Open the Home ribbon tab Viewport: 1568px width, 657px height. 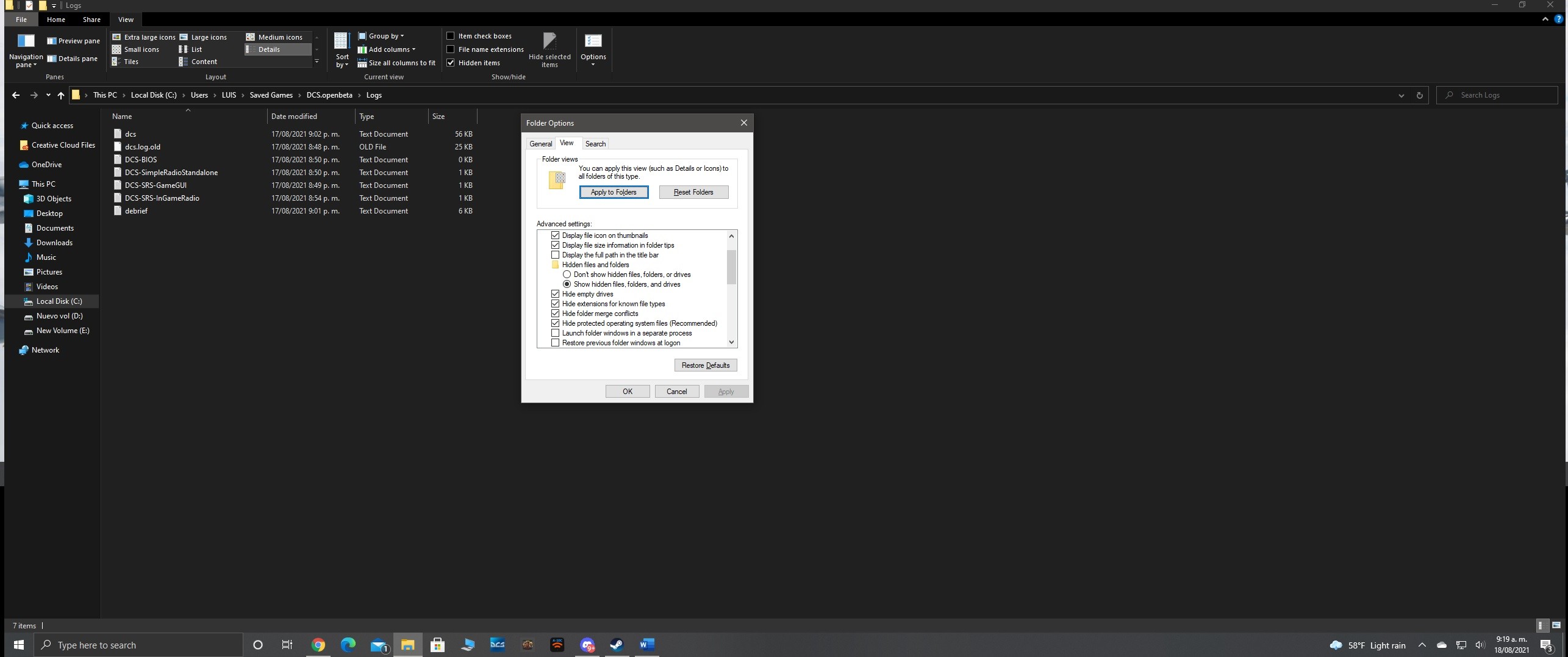pyautogui.click(x=56, y=20)
